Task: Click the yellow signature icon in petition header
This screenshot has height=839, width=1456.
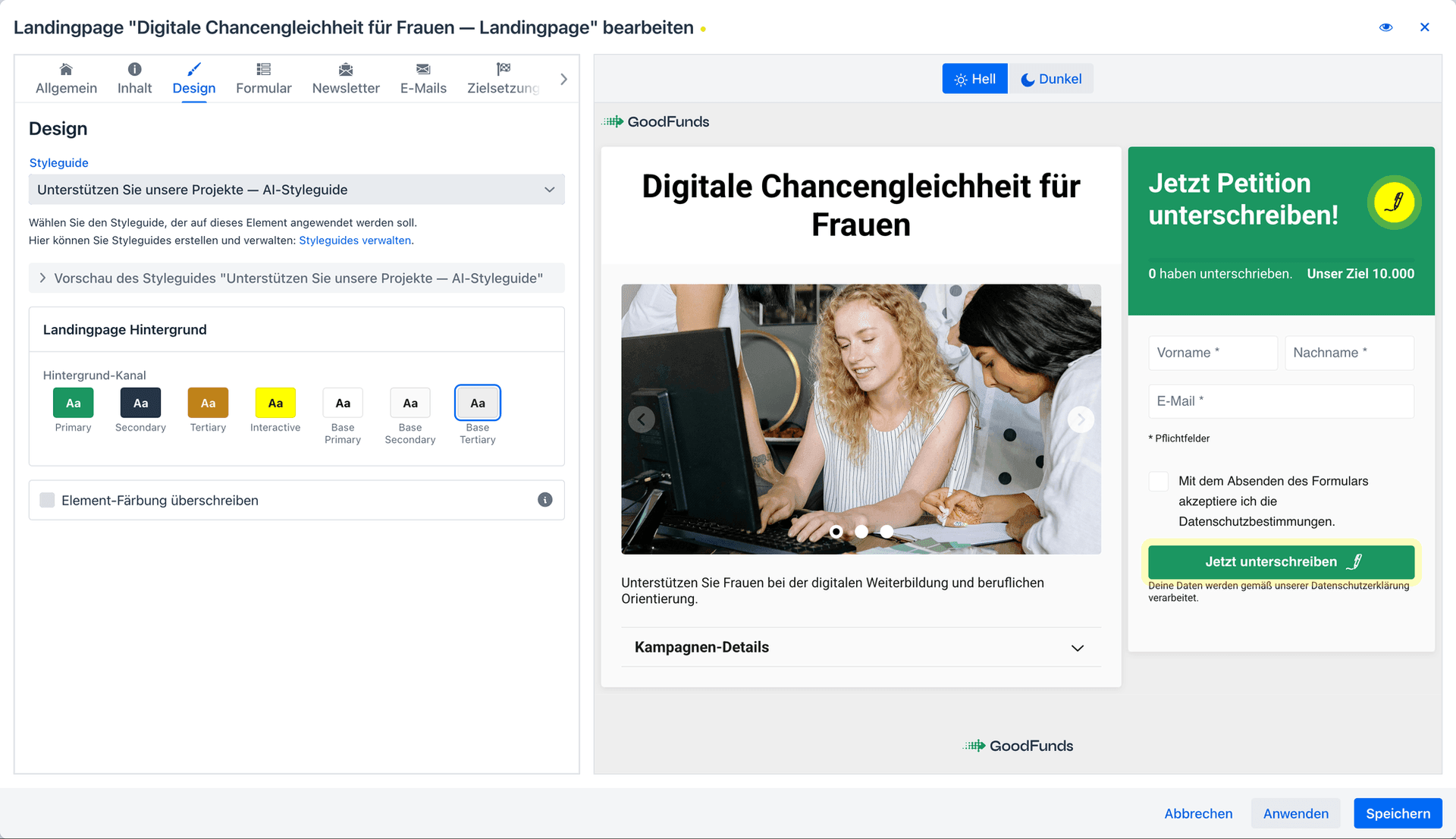Action: coord(1394,203)
